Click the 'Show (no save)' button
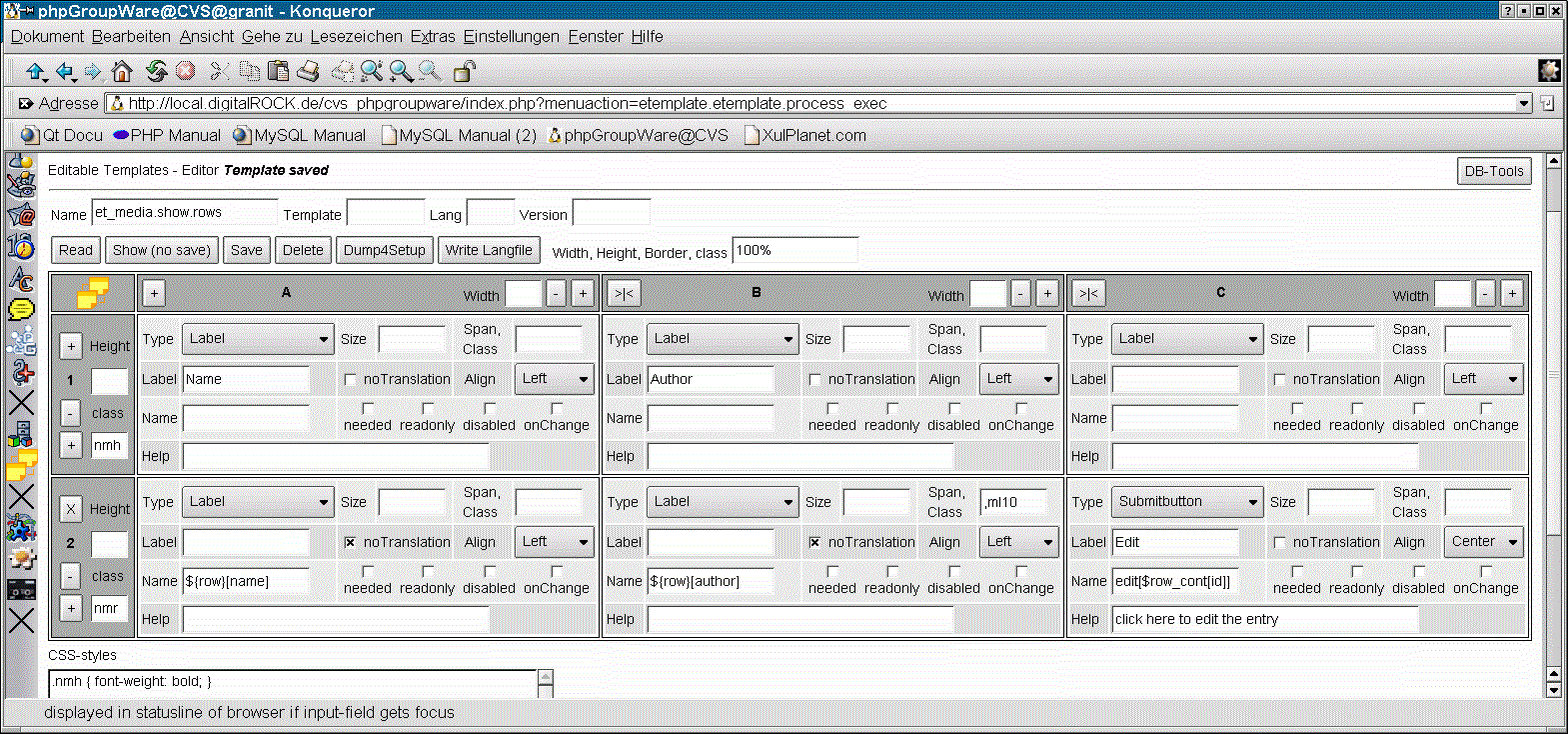Viewport: 1568px width, 734px height. 161,250
